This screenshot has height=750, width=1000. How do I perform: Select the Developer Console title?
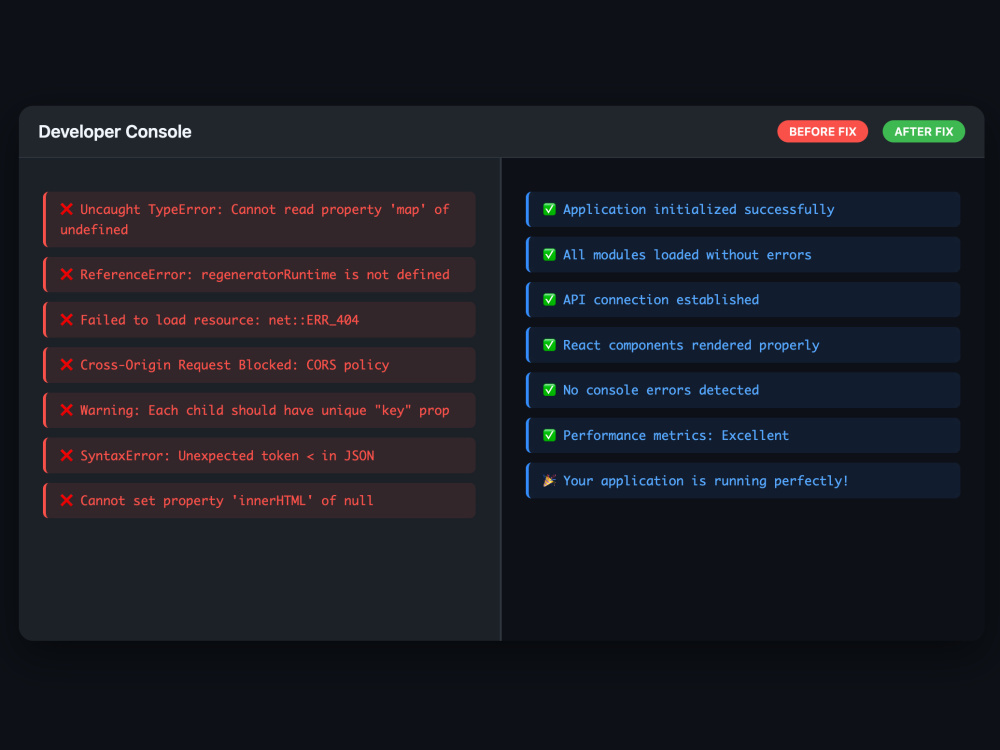115,131
